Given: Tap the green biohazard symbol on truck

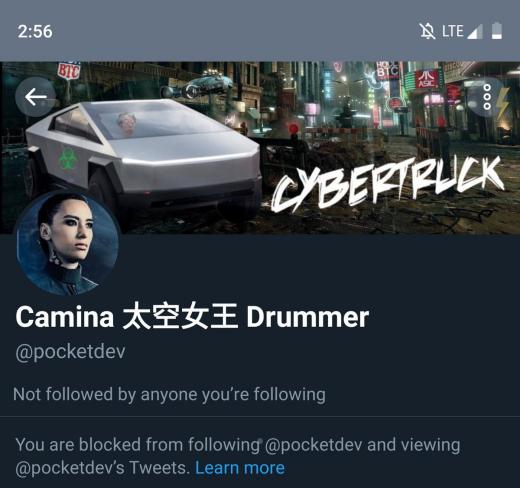Looking at the screenshot, I should [x=68, y=159].
